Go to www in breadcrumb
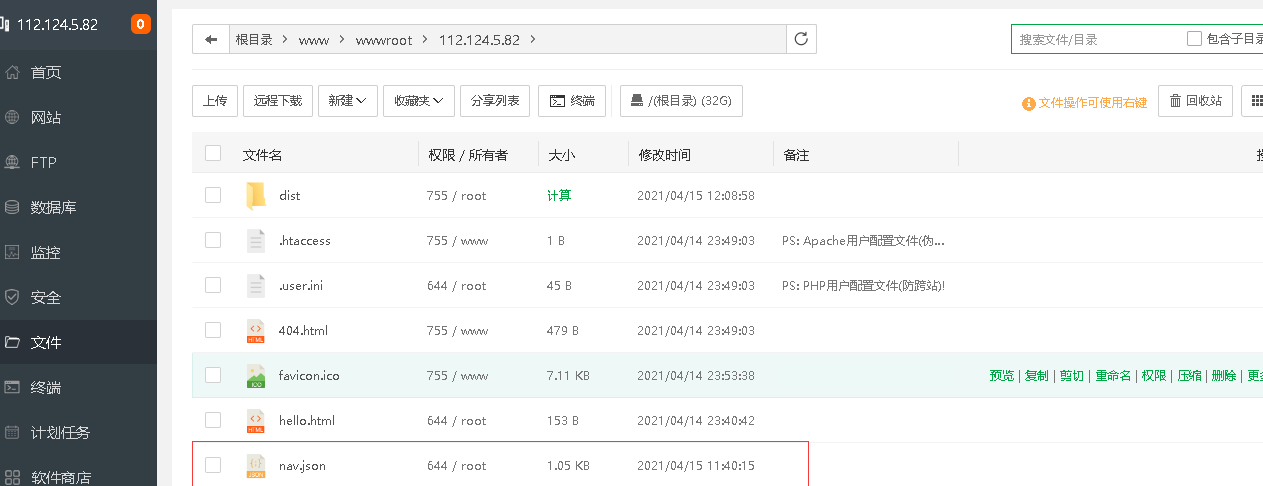 (314, 40)
